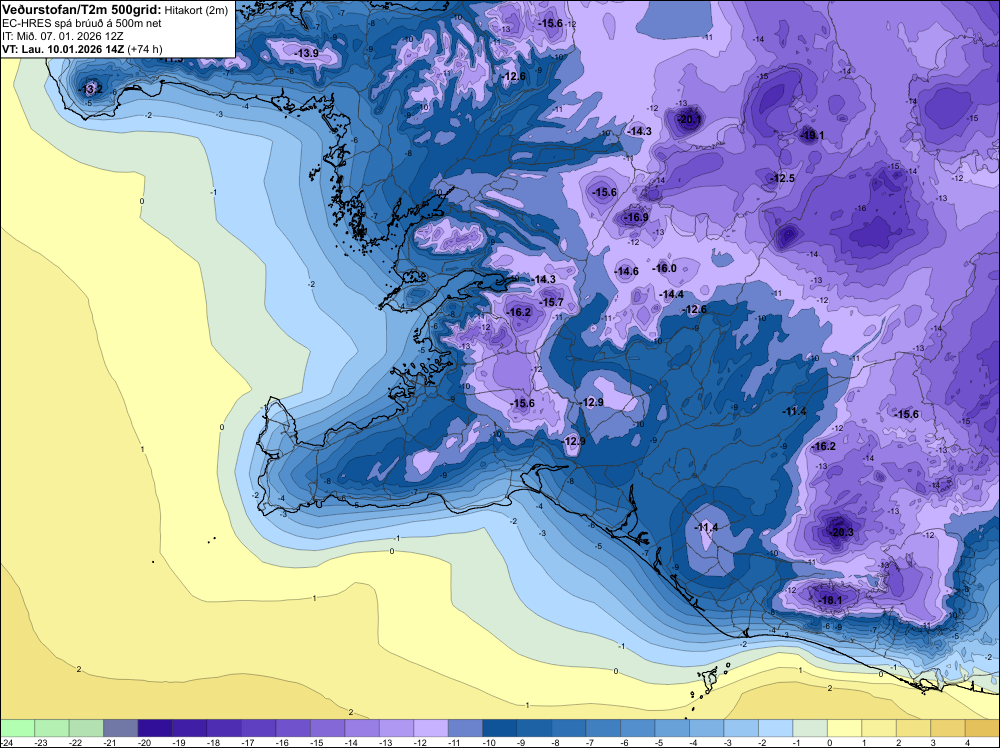Click the dark purple legend swatch labeled -20
Image resolution: width=1000 pixels, height=748 pixels.
click(x=155, y=728)
